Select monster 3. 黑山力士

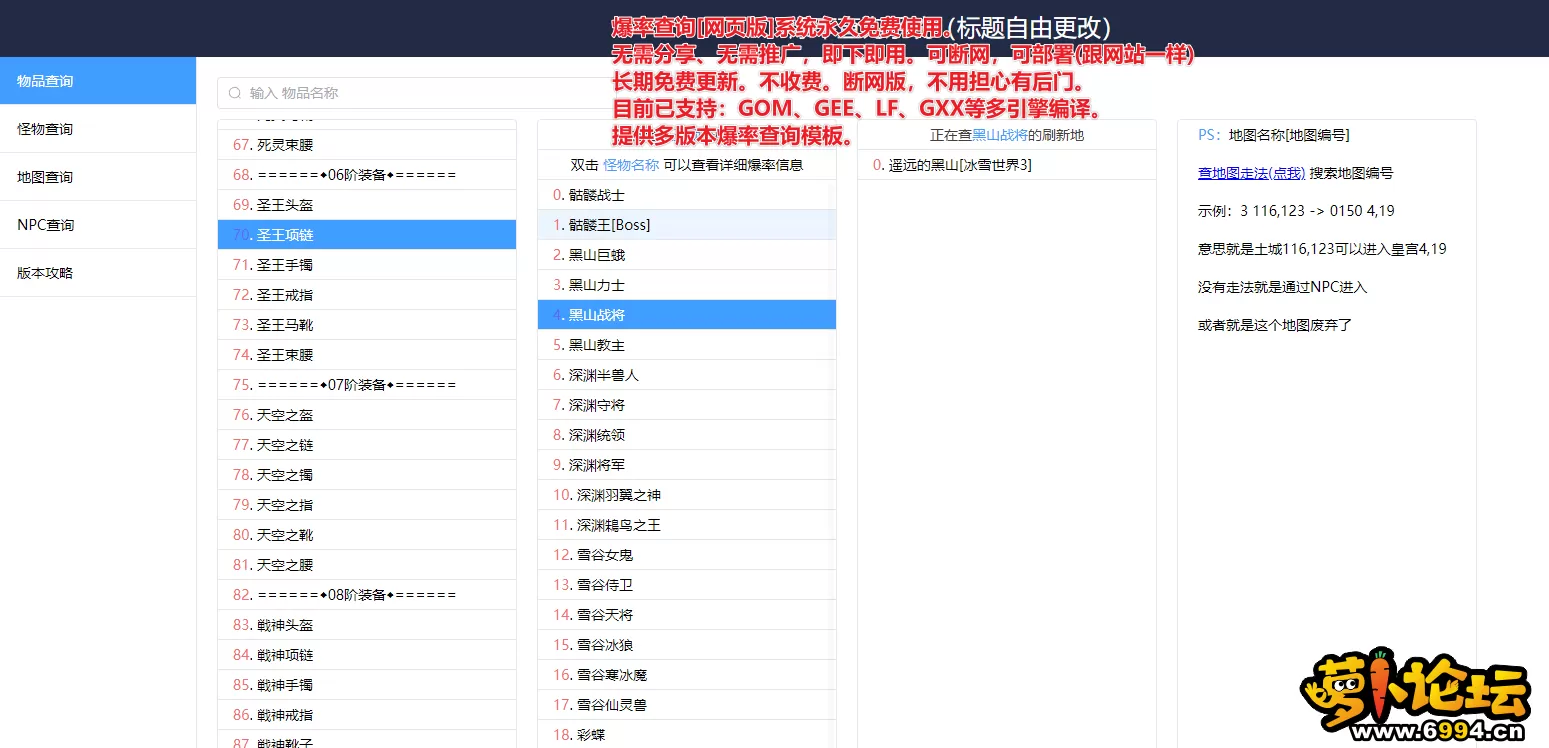tap(687, 285)
